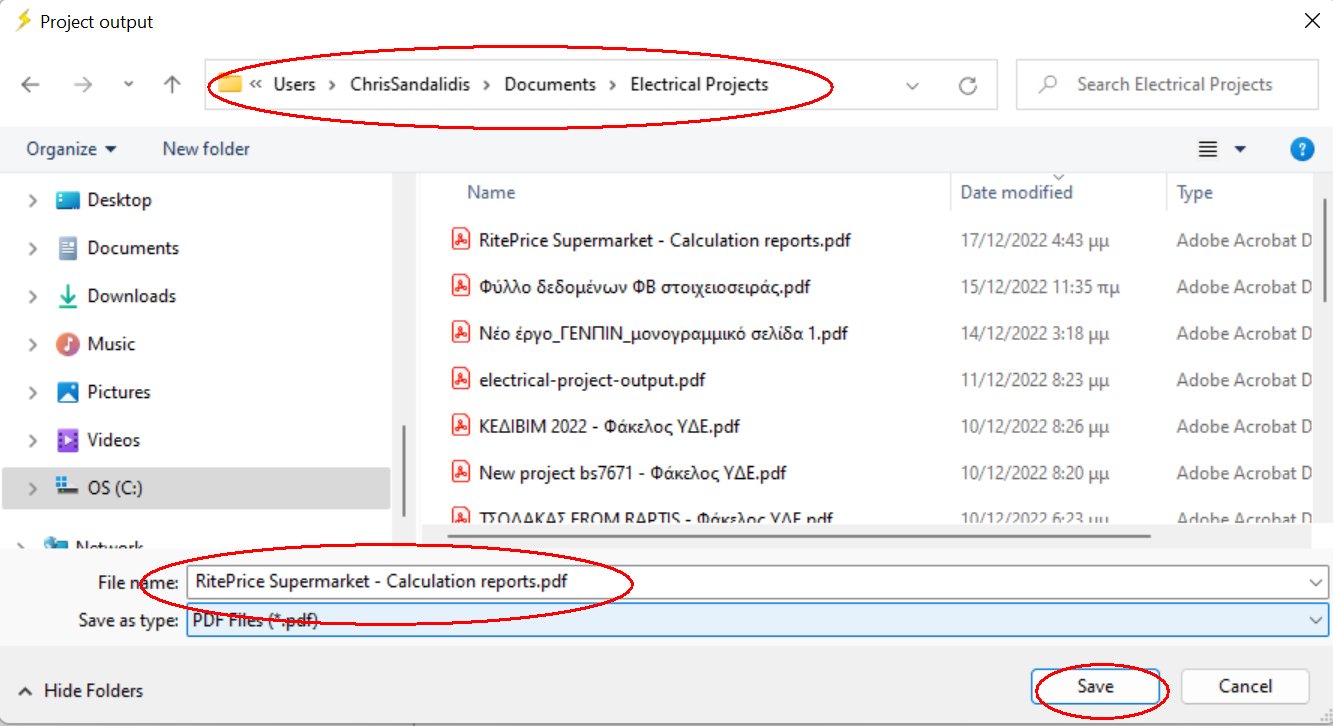The height and width of the screenshot is (726, 1333).
Task: Select the Downloads folder in sidebar
Action: click(131, 296)
